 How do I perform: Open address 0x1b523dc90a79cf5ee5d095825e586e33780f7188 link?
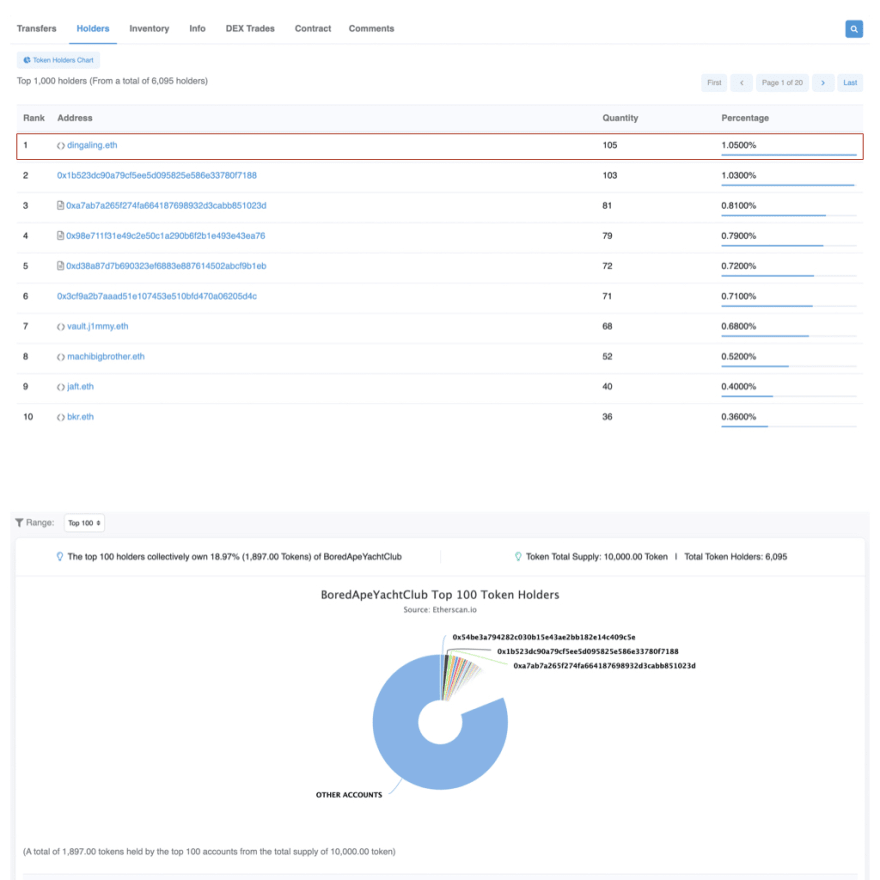(157, 176)
